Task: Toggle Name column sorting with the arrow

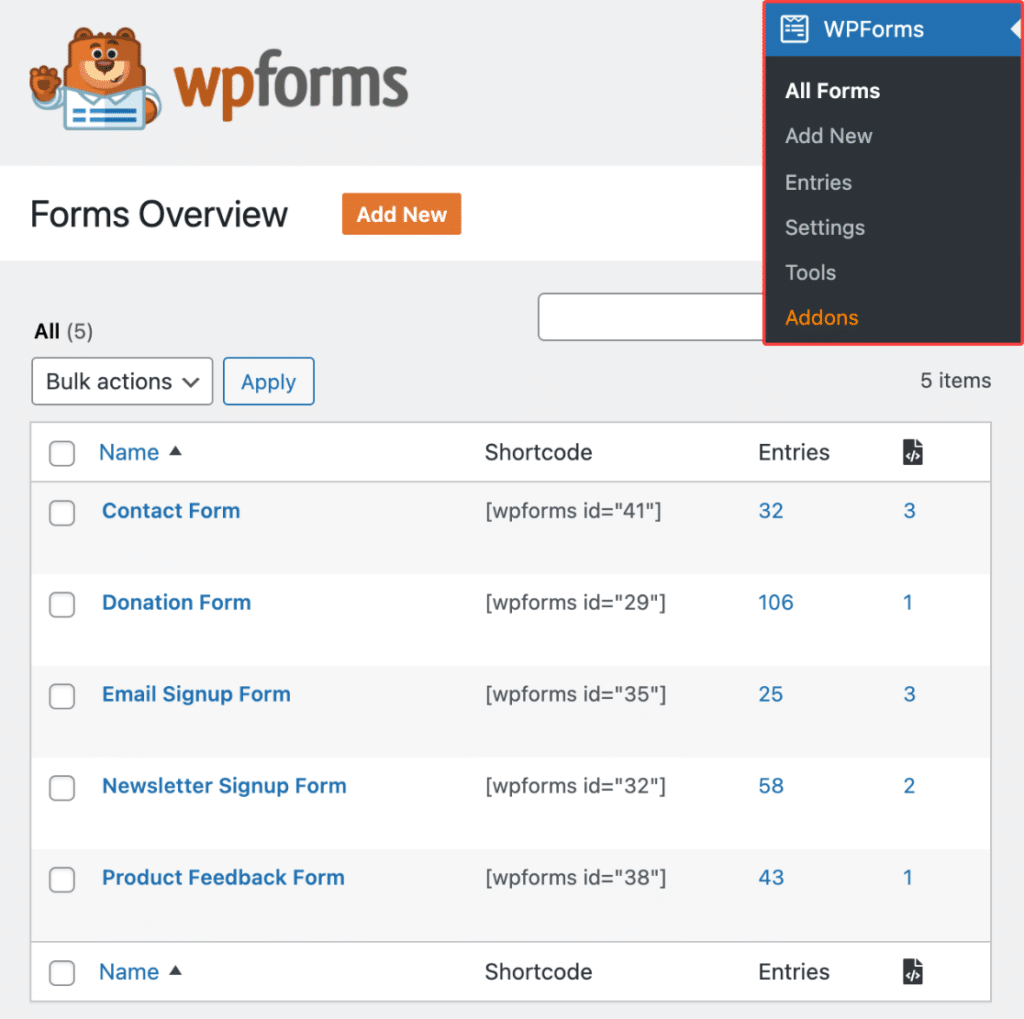Action: (176, 451)
